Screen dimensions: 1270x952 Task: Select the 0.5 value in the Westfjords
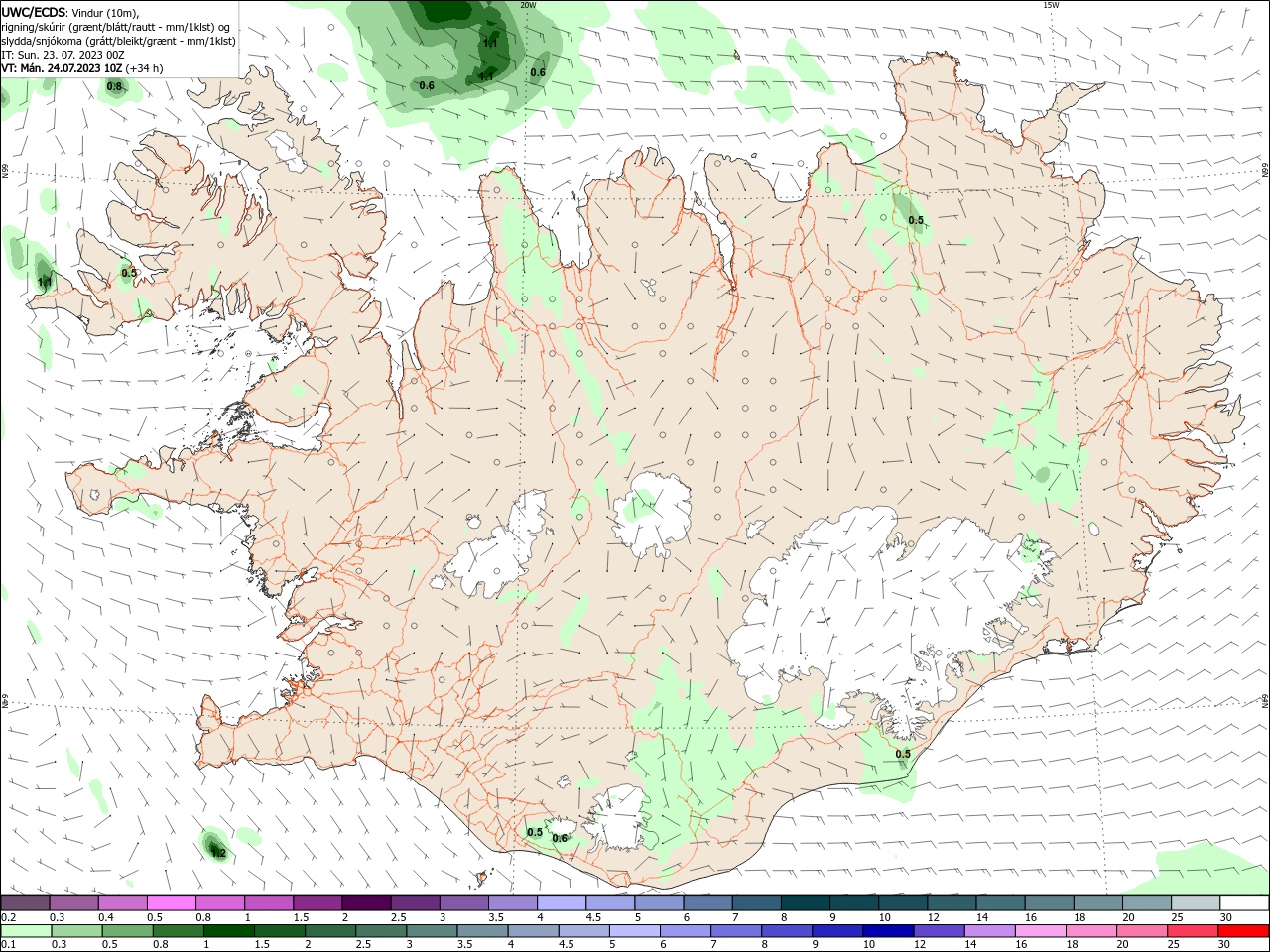point(129,273)
